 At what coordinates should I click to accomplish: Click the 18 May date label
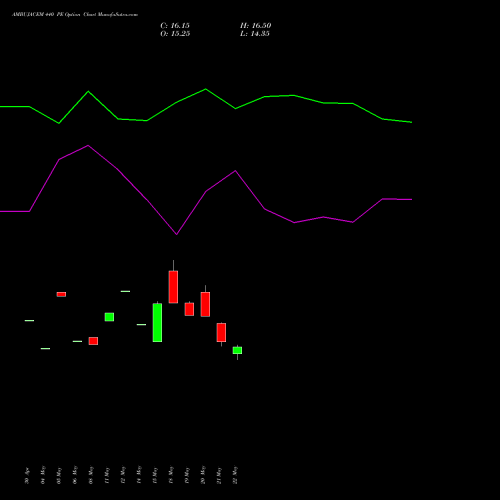171,475
